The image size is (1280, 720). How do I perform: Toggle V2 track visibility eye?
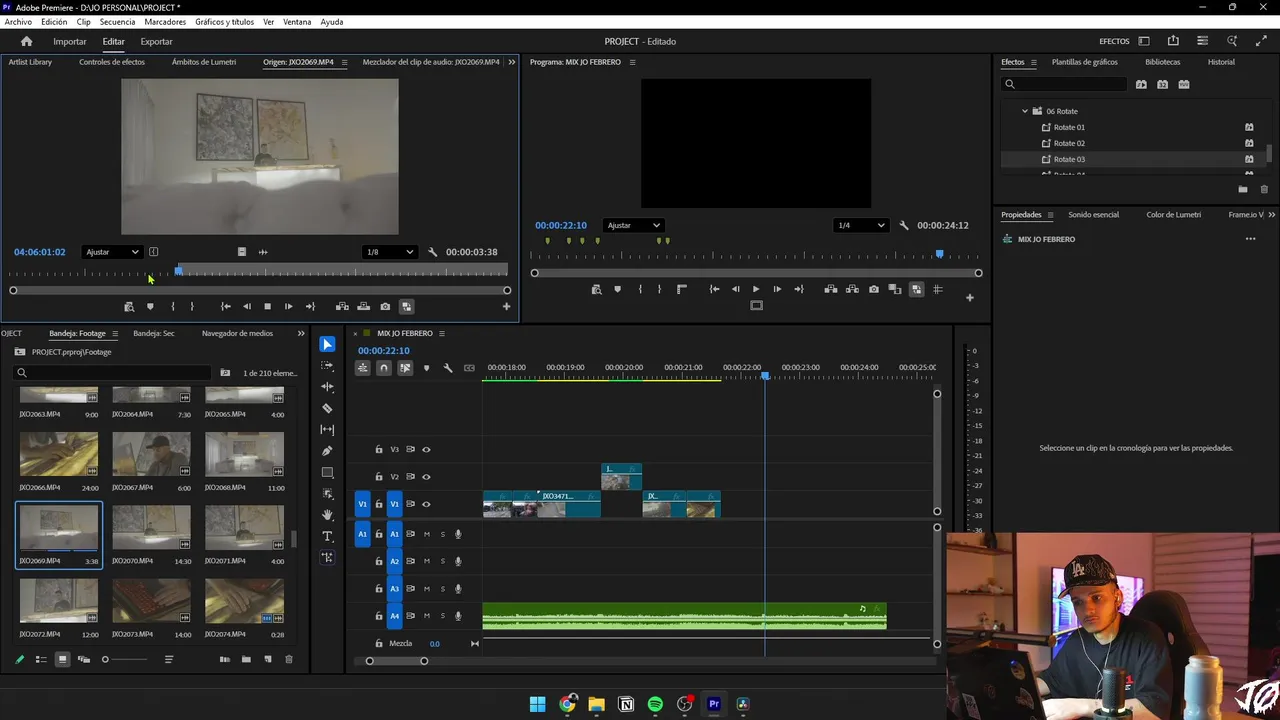426,477
